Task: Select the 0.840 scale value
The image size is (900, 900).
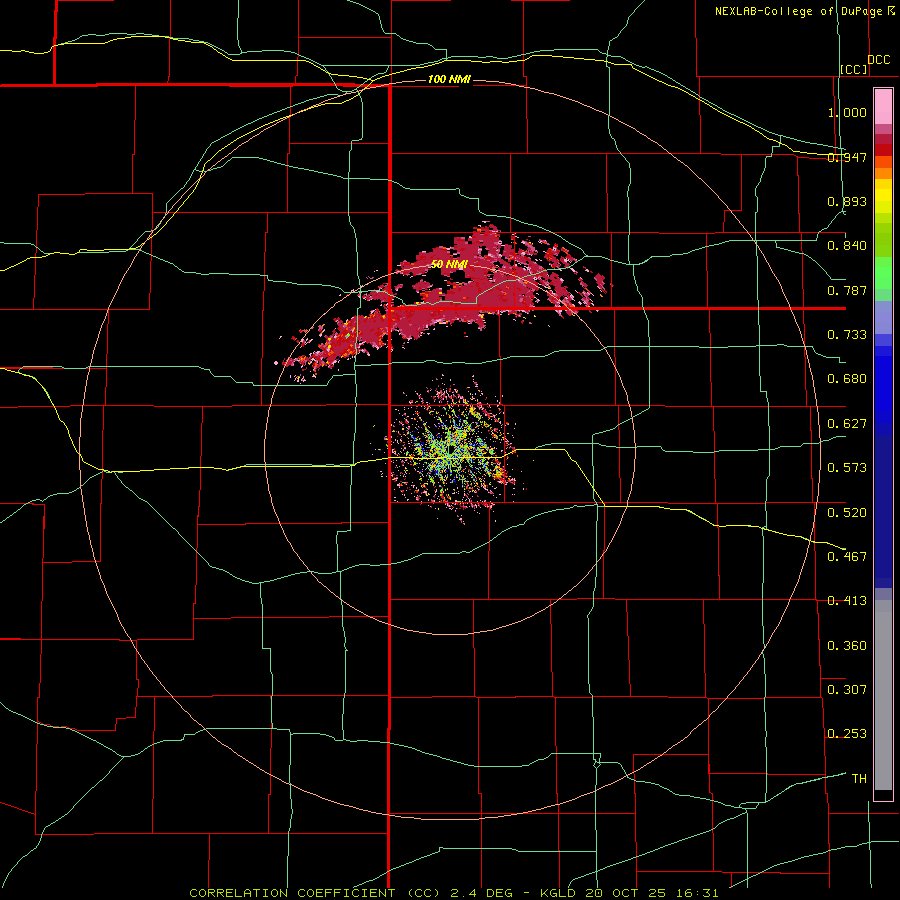Action: [x=847, y=246]
